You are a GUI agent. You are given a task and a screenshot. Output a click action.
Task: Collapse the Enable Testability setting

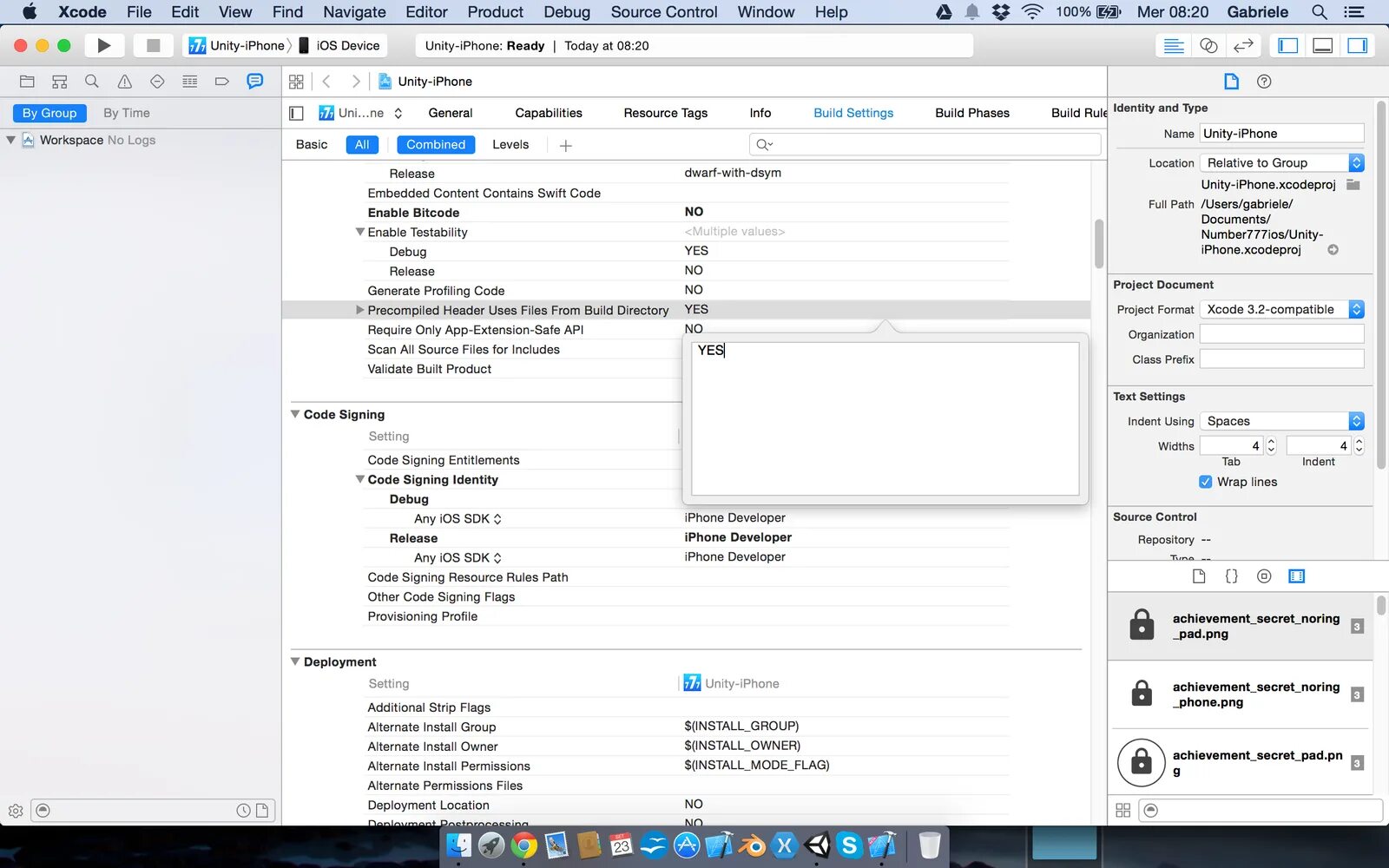tap(359, 232)
